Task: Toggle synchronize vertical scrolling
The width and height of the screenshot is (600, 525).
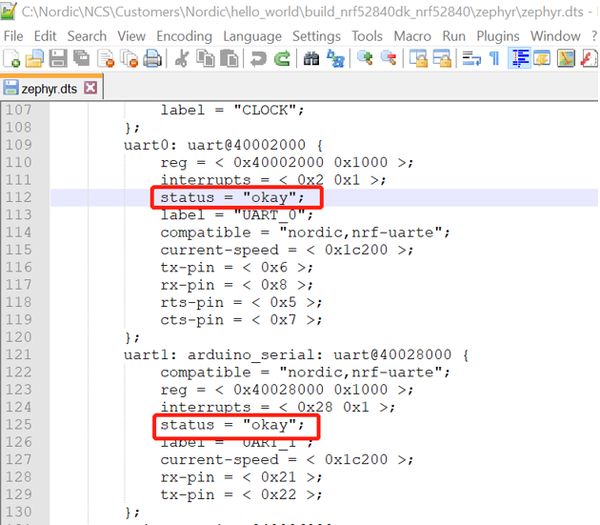Action: tap(418, 59)
